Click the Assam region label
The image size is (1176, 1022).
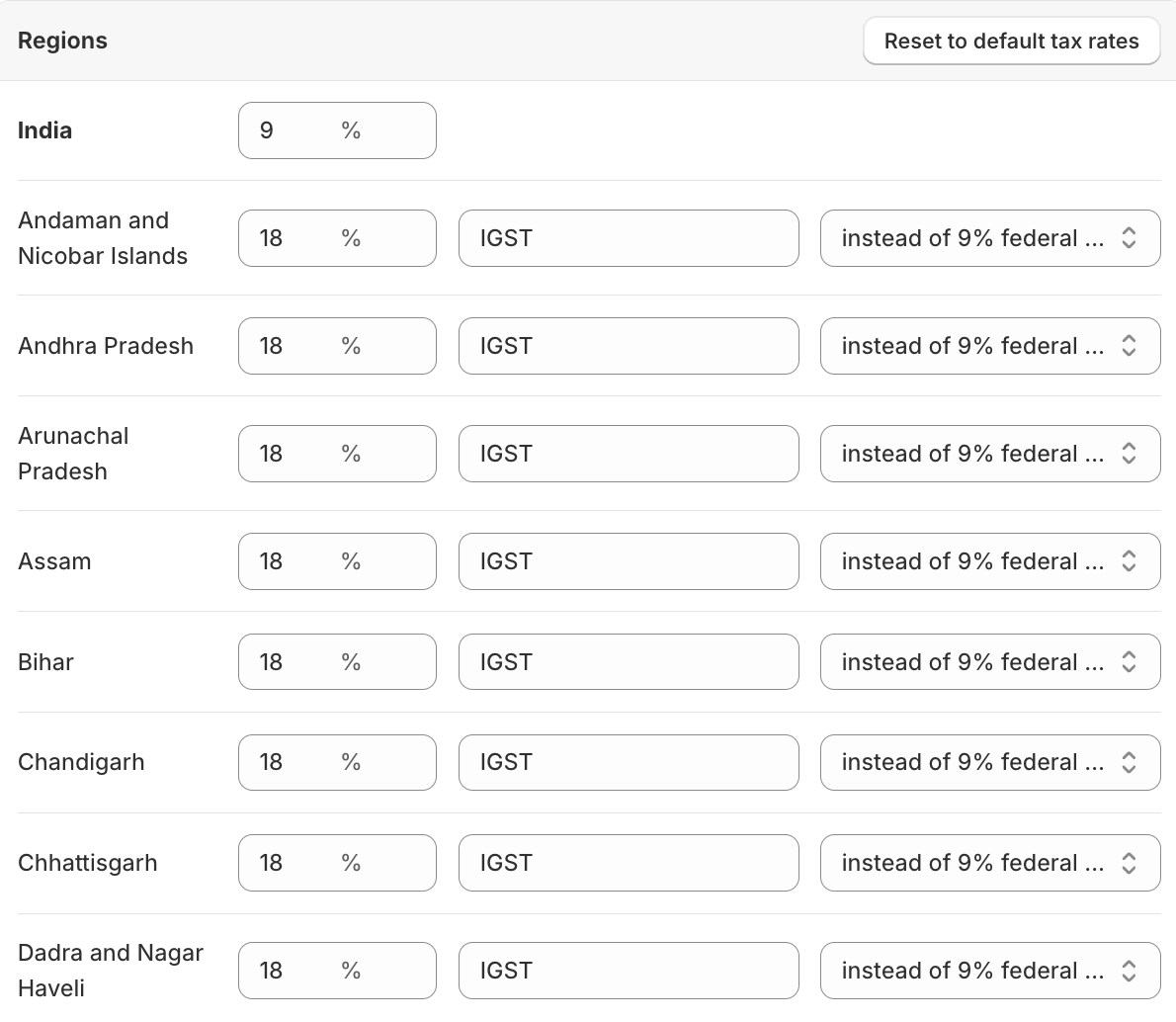click(54, 561)
